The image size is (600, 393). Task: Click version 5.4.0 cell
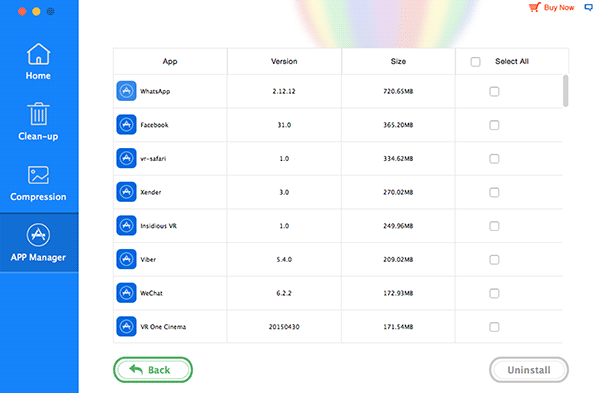coord(284,260)
